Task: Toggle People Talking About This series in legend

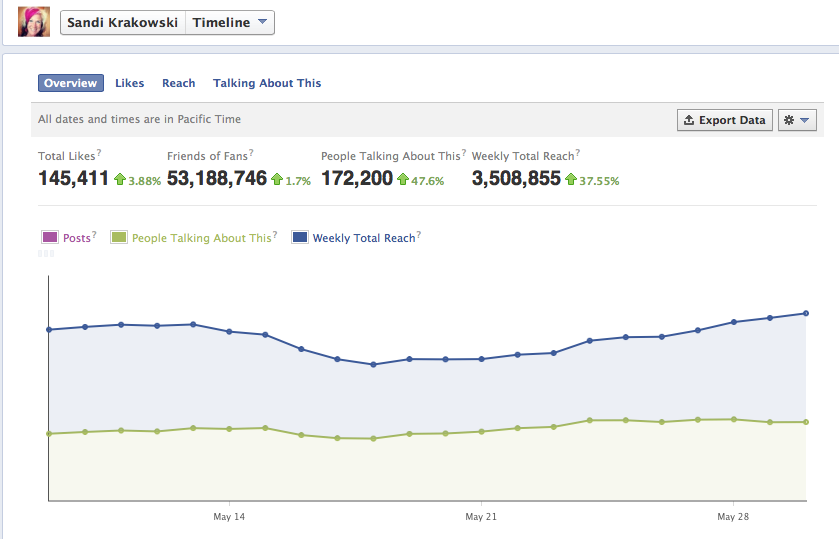Action: click(119, 238)
